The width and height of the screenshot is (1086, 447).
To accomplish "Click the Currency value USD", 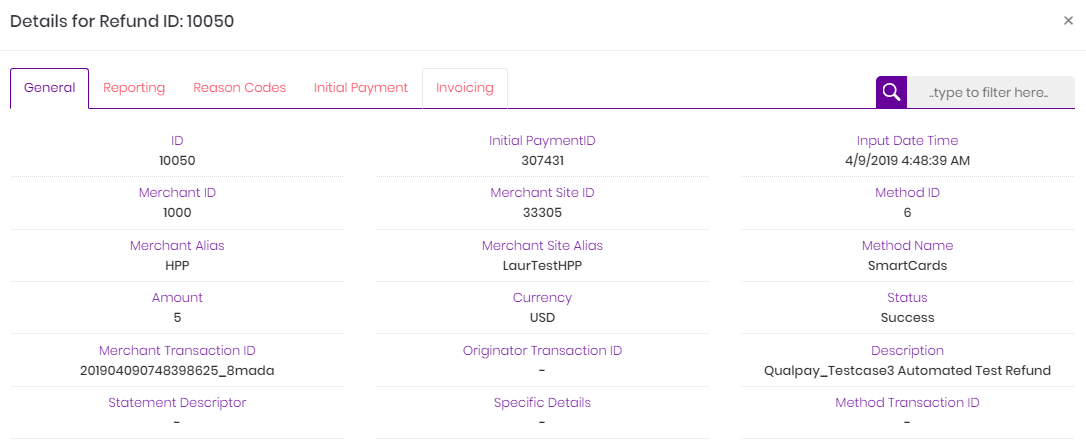I will tap(542, 318).
